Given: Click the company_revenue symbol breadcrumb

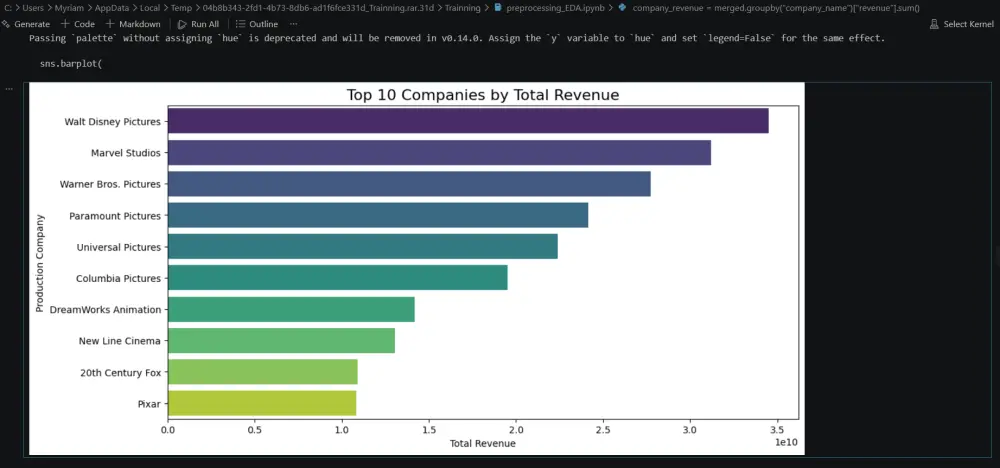Looking at the screenshot, I should click(776, 8).
